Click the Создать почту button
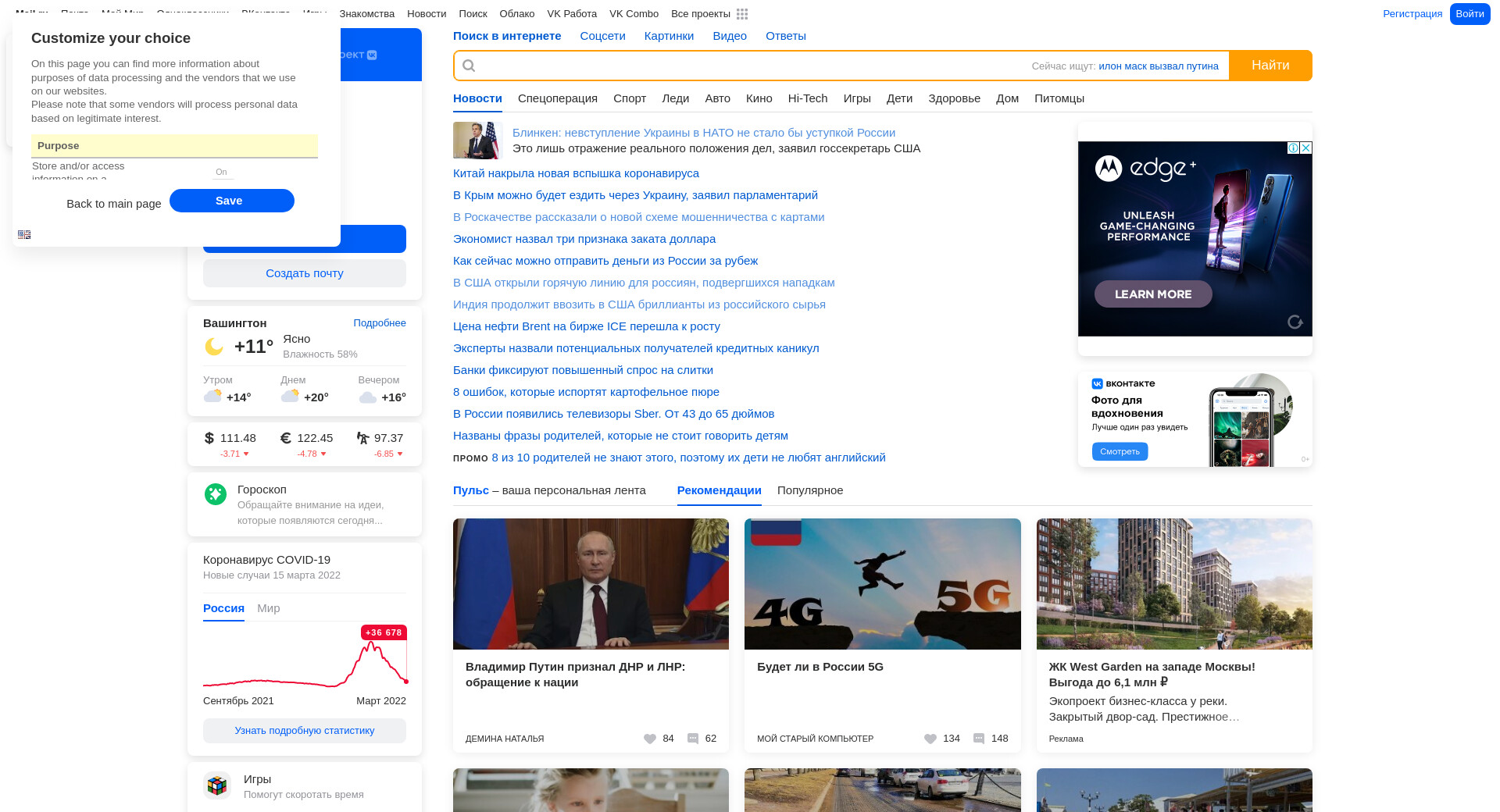 pyautogui.click(x=305, y=273)
